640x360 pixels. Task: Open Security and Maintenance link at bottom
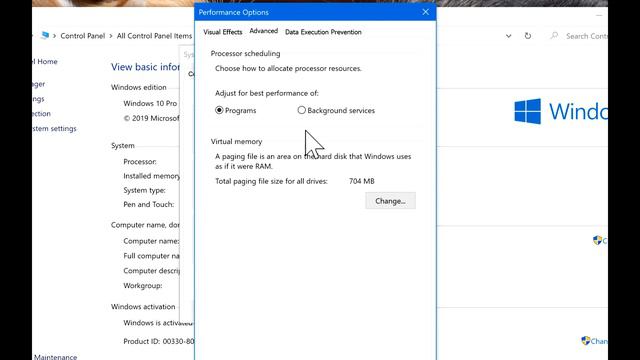(55, 357)
